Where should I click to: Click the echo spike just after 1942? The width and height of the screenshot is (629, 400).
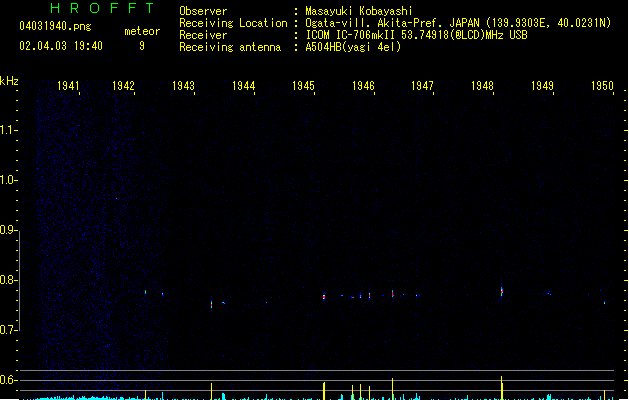pyautogui.click(x=146, y=292)
